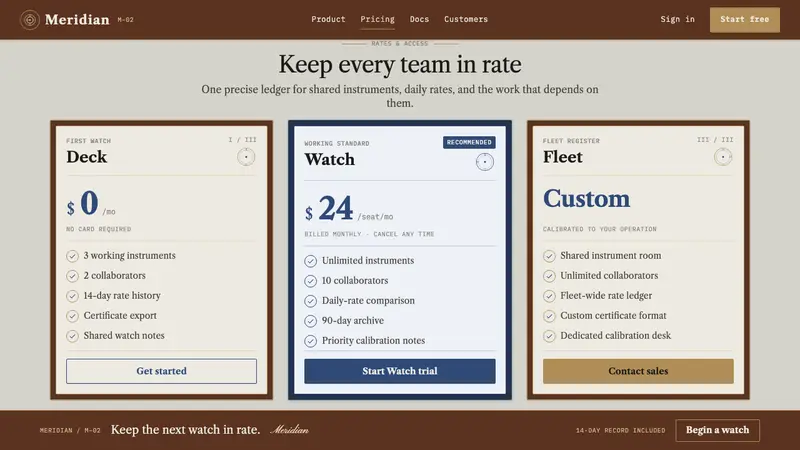Click the Start Watch trial button

(x=399, y=371)
